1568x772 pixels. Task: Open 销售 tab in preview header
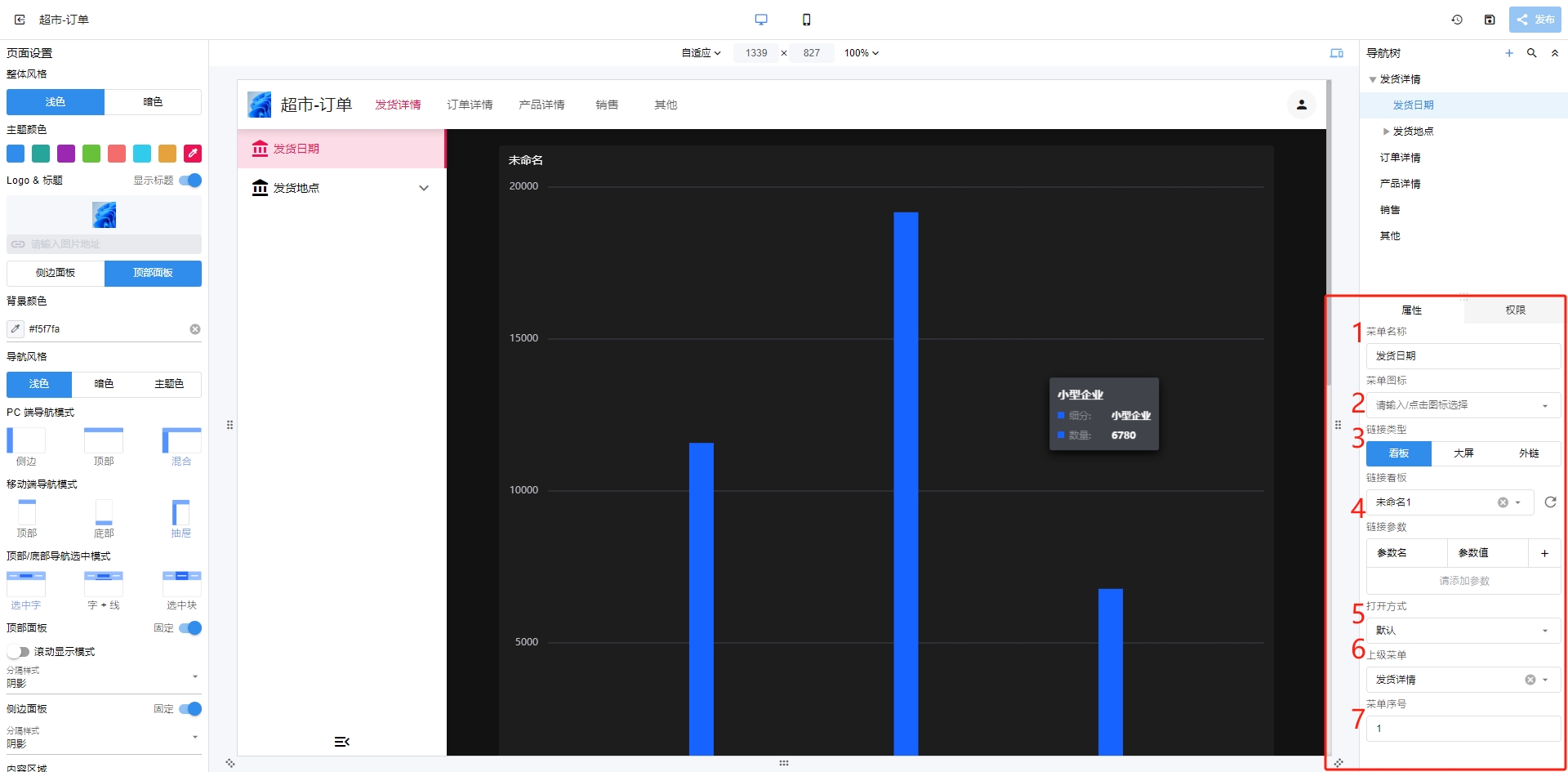(x=607, y=105)
